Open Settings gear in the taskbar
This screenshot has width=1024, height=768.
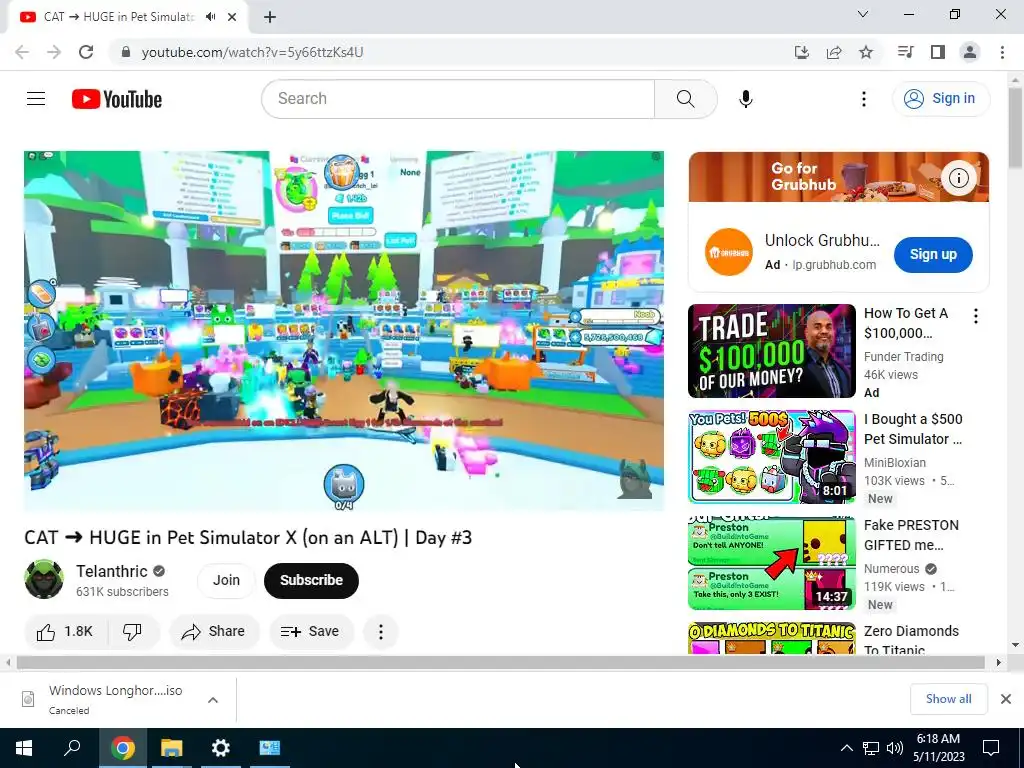pos(221,748)
